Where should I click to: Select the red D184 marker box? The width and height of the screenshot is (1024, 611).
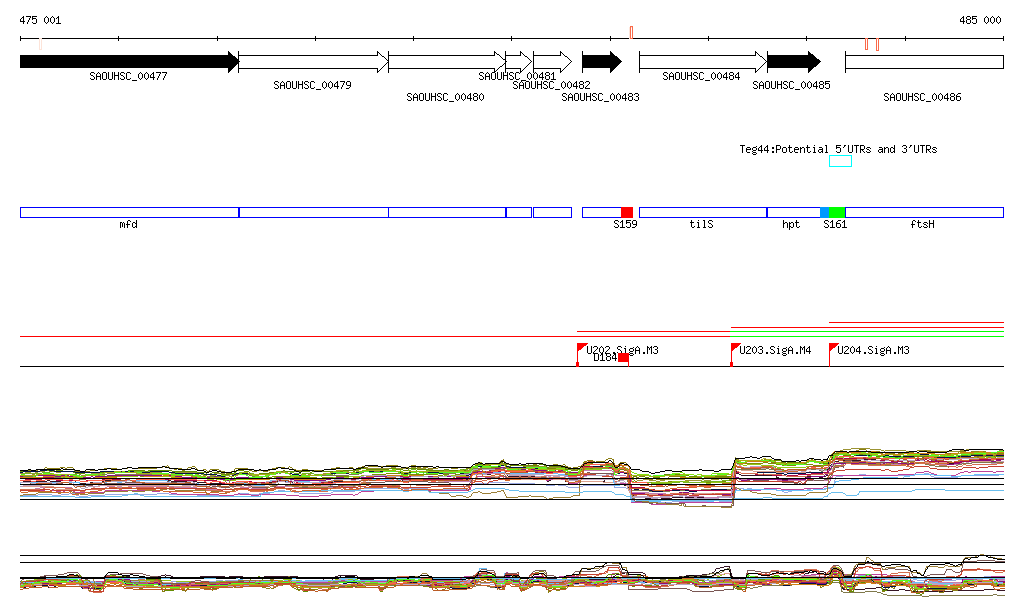(x=623, y=358)
